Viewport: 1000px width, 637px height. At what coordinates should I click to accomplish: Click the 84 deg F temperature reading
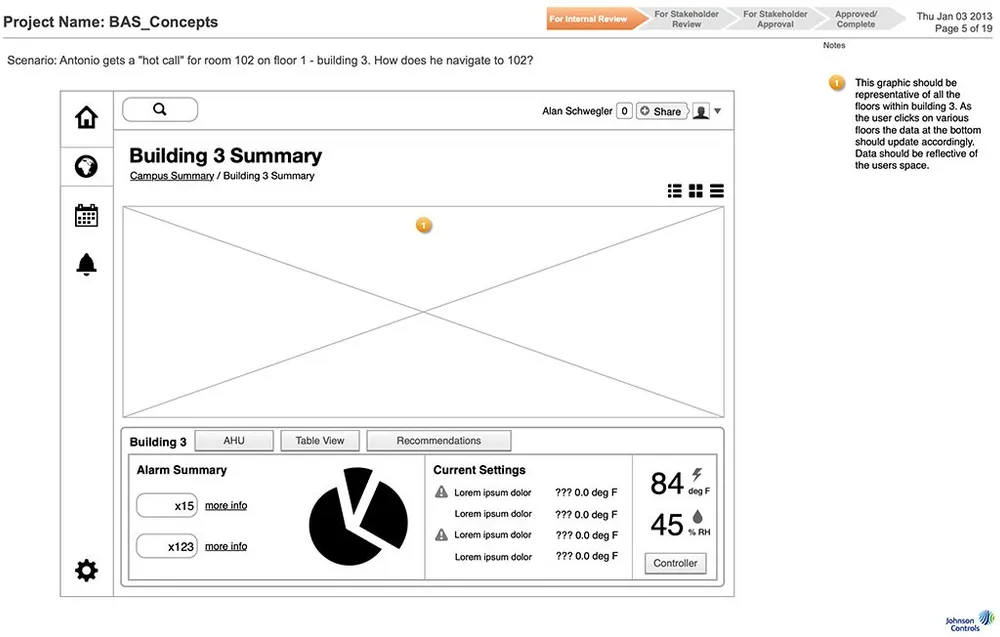point(680,483)
